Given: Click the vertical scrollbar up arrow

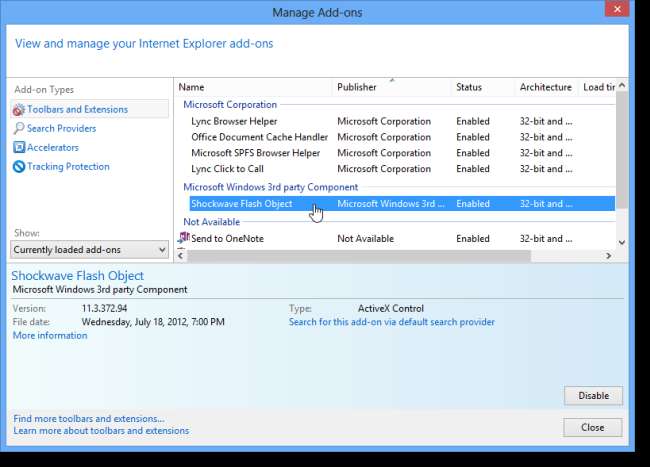Looking at the screenshot, I should [622, 85].
